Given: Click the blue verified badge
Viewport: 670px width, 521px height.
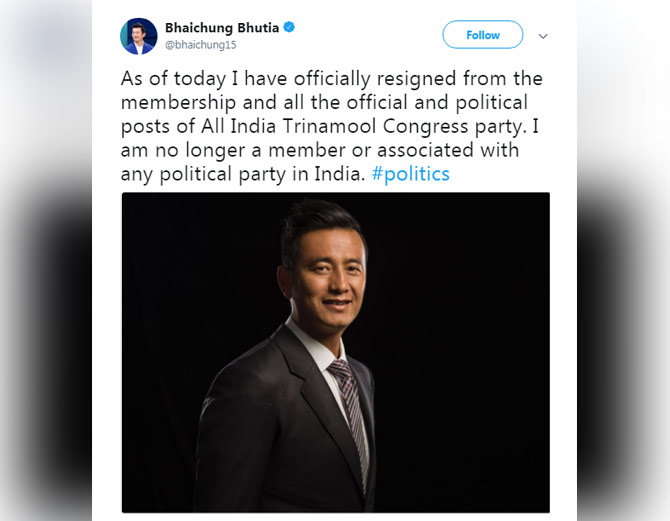Looking at the screenshot, I should (289, 27).
